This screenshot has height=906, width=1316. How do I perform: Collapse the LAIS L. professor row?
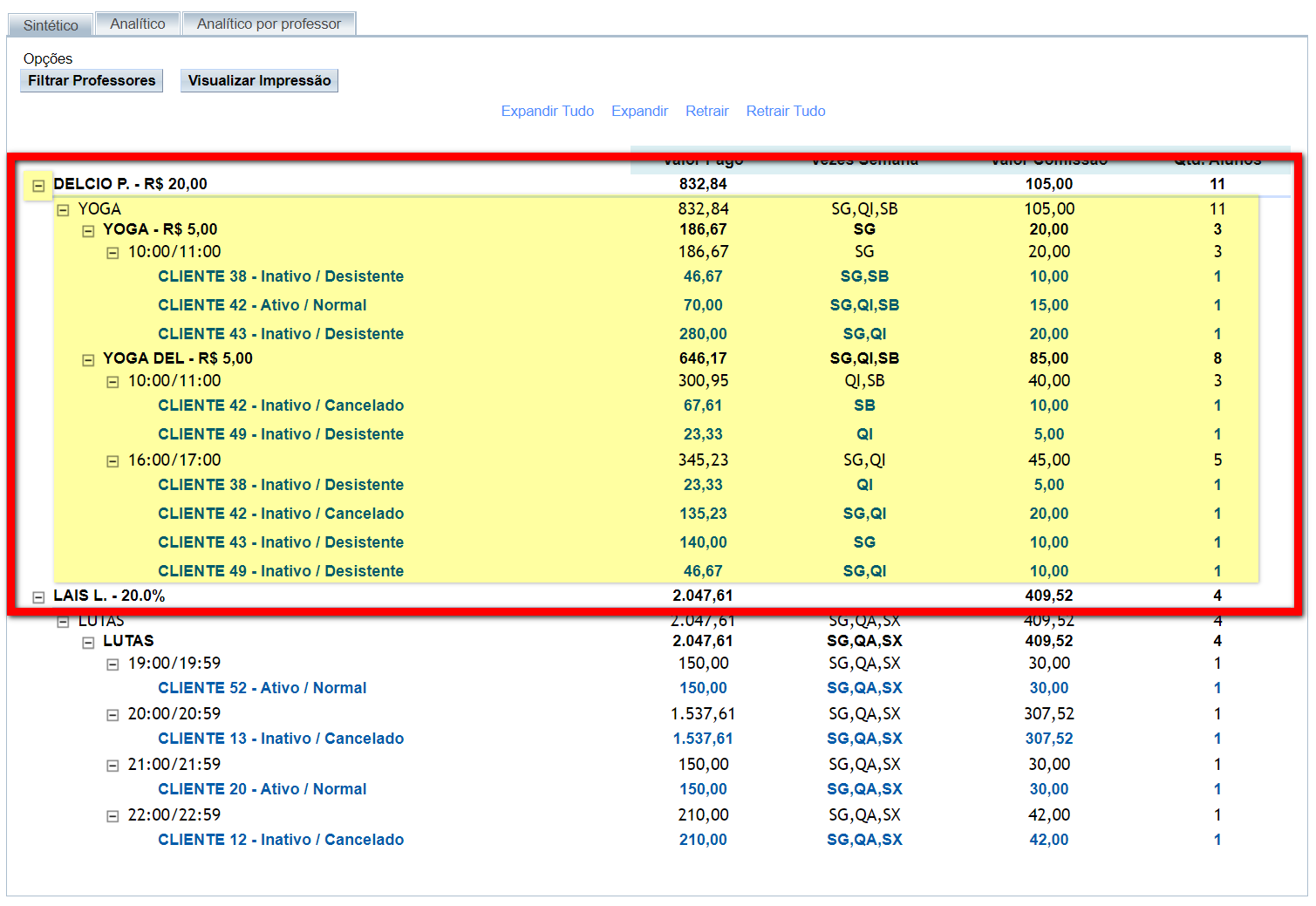pyautogui.click(x=38, y=597)
